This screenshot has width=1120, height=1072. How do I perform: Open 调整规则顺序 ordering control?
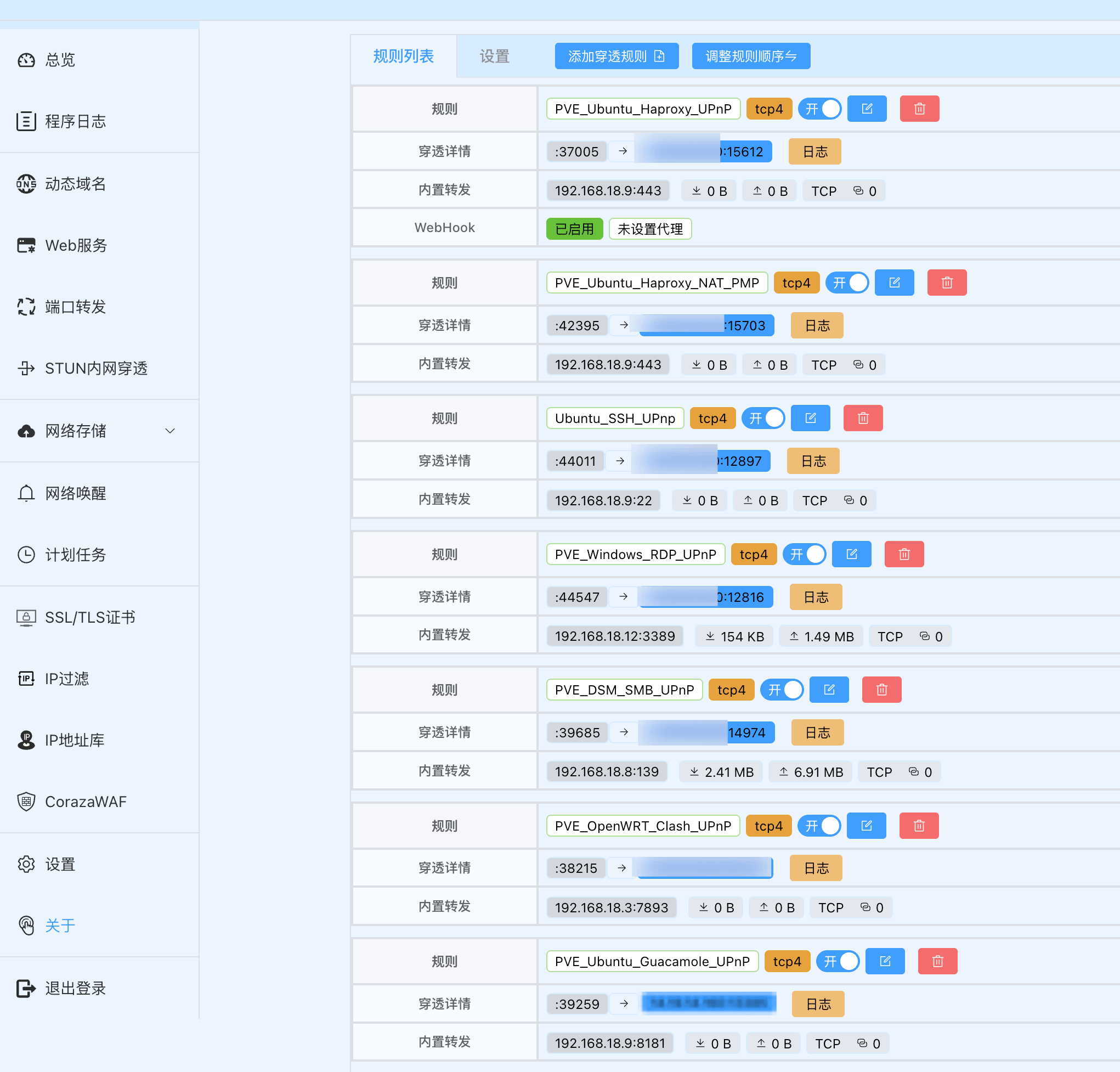[x=751, y=55]
